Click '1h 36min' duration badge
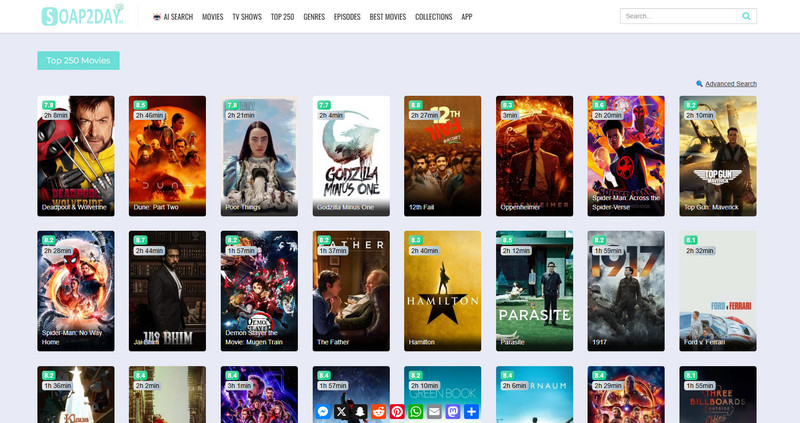The height and width of the screenshot is (423, 800). pos(57,386)
